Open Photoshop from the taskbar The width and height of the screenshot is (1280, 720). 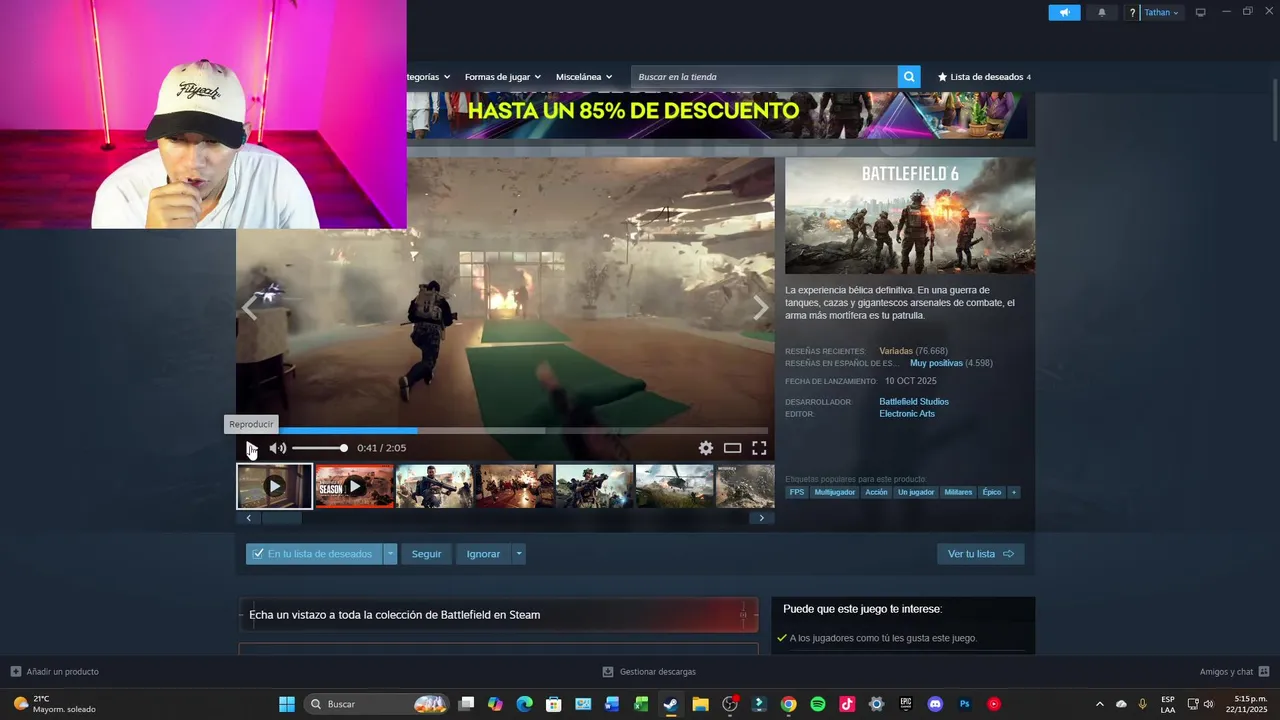965,704
